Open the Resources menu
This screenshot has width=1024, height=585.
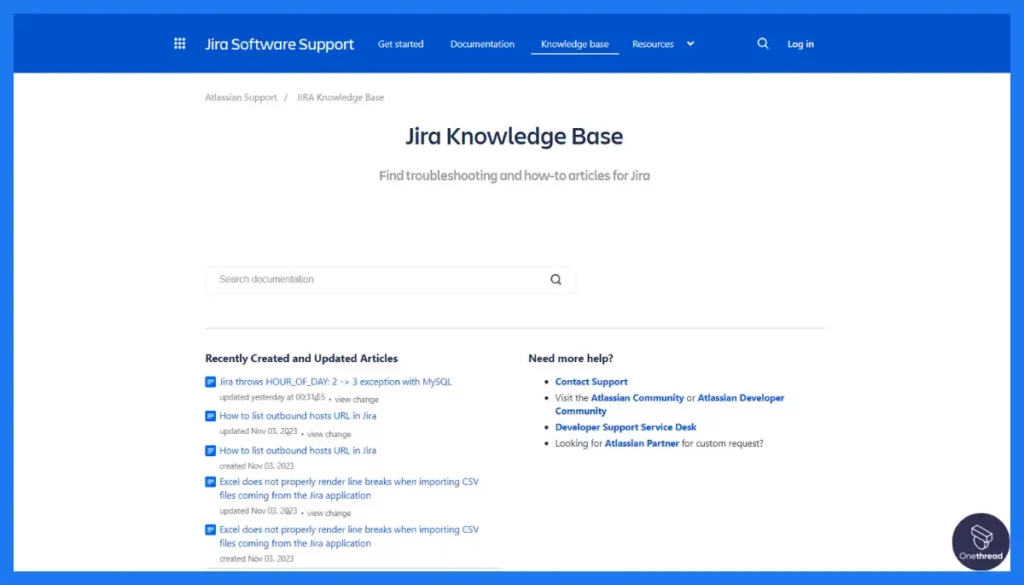click(x=652, y=44)
